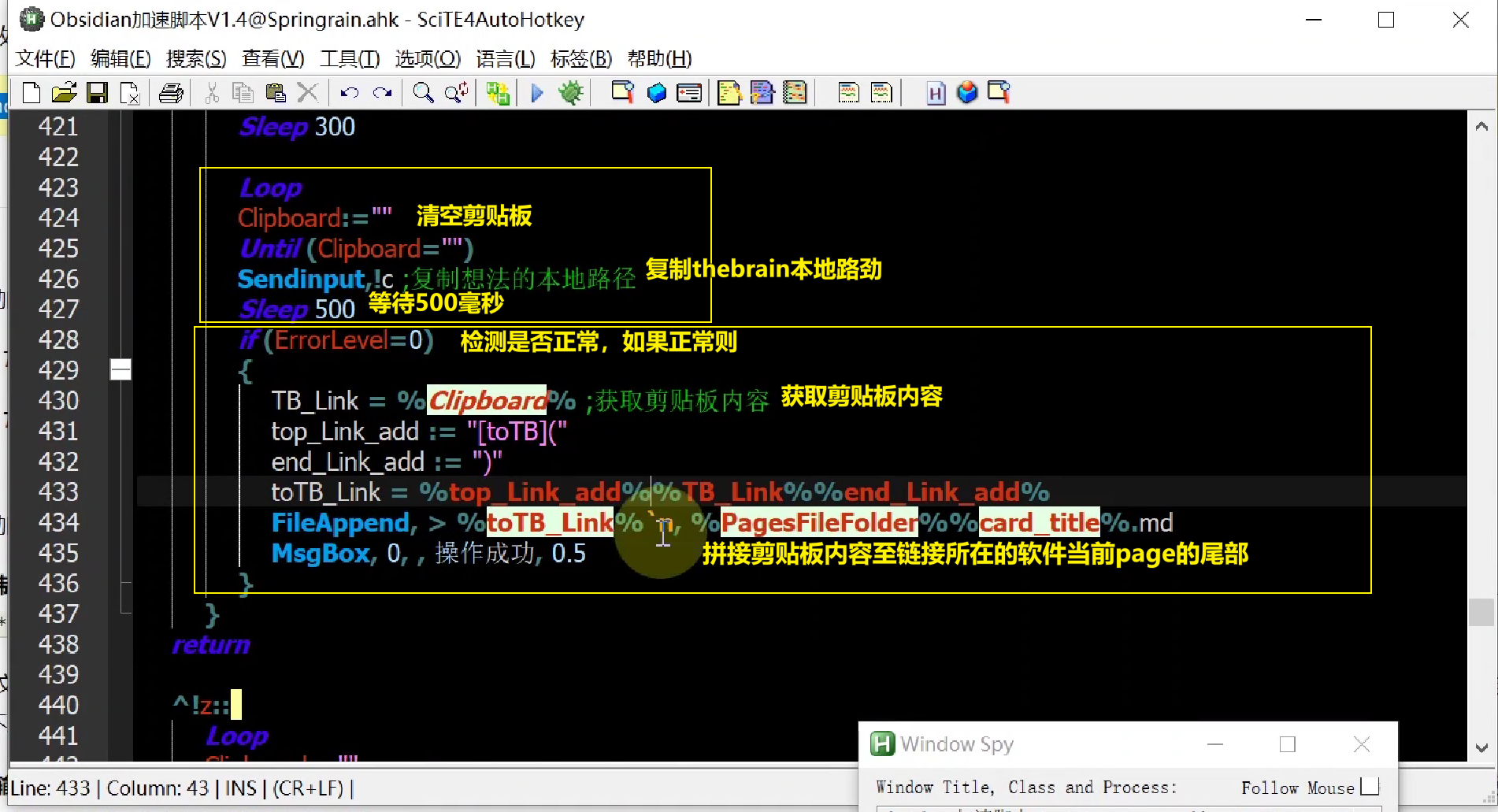Click the '^!z::' hotkey on line 440
This screenshot has height=812, width=1498.
[202, 705]
